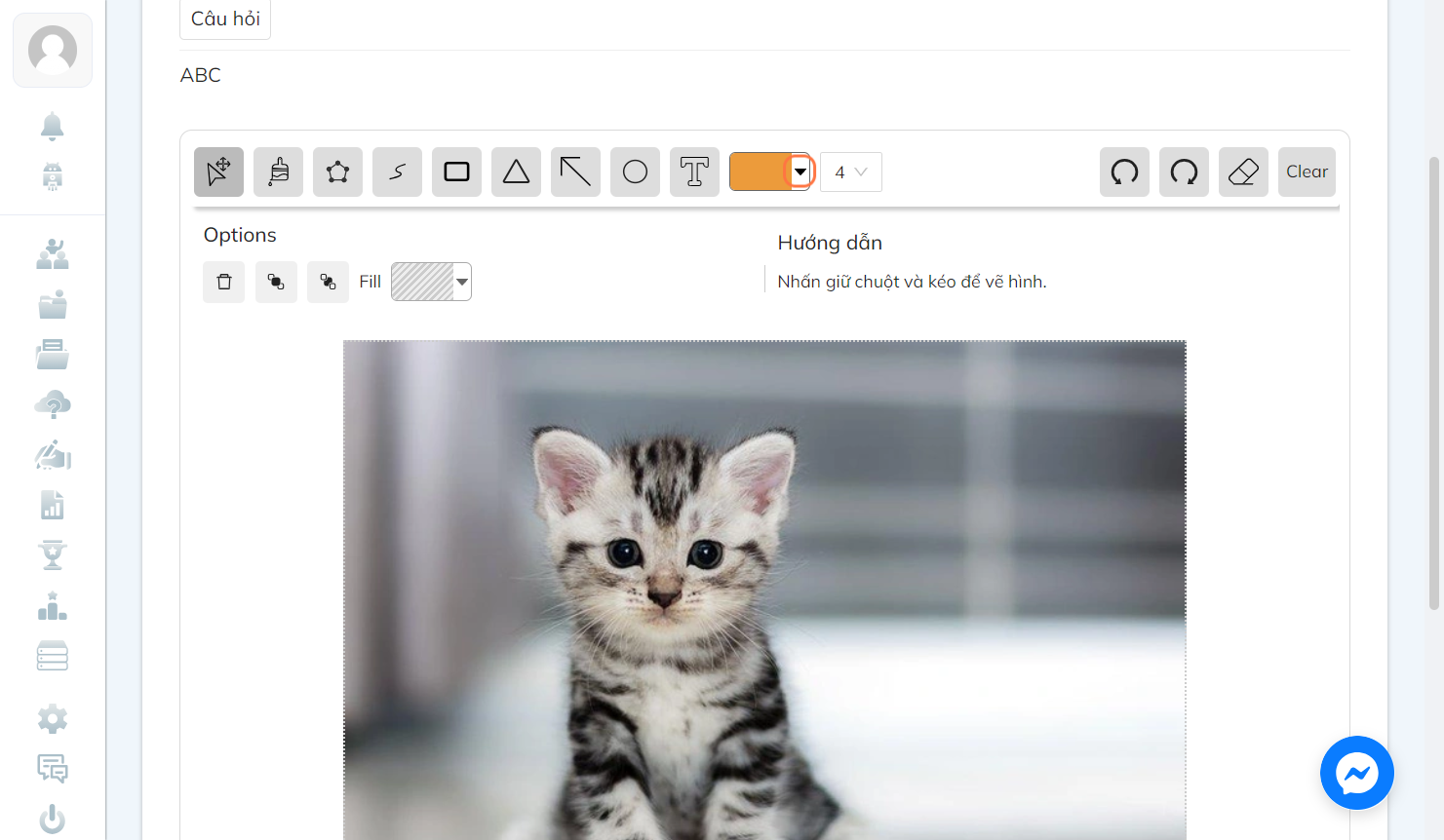The width and height of the screenshot is (1444, 840).
Task: Choose the paint brush tool
Action: tap(278, 172)
